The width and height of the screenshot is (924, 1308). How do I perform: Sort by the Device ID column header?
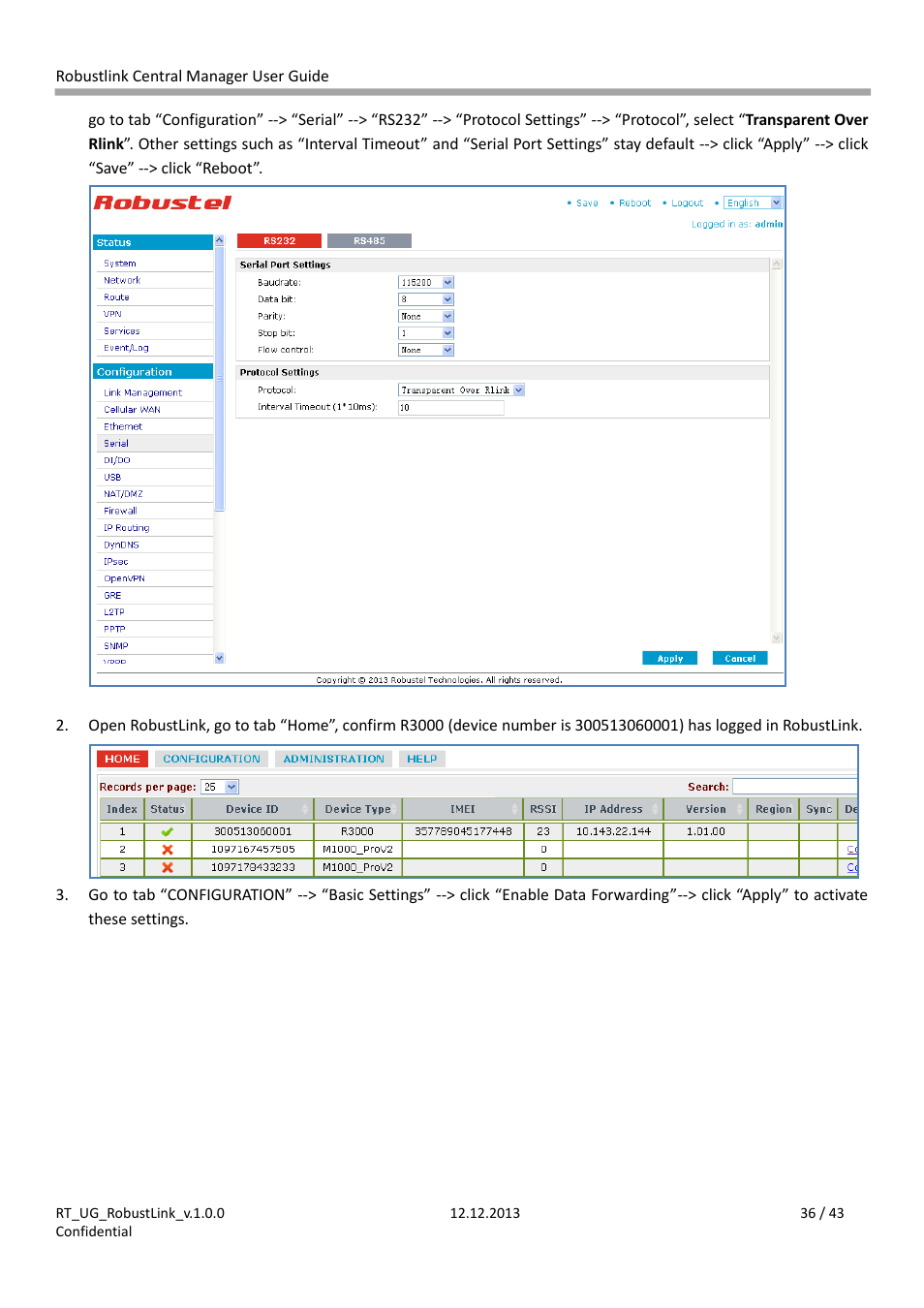point(253,809)
